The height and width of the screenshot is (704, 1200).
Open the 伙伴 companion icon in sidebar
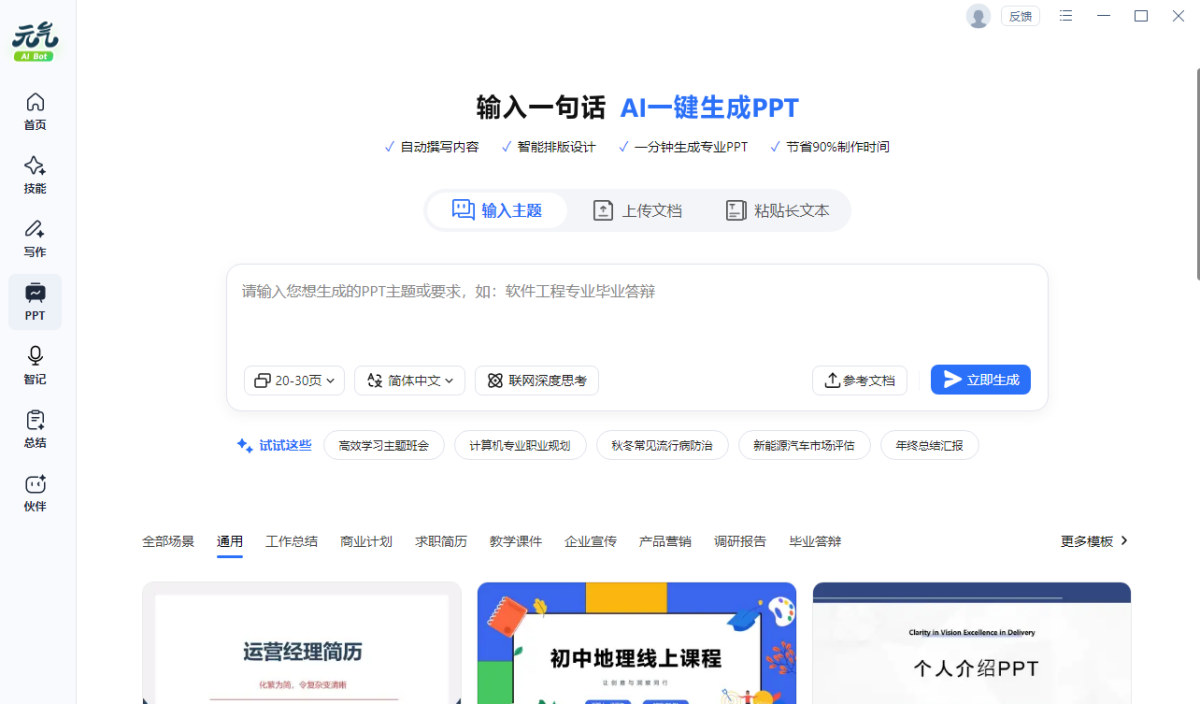click(x=35, y=492)
